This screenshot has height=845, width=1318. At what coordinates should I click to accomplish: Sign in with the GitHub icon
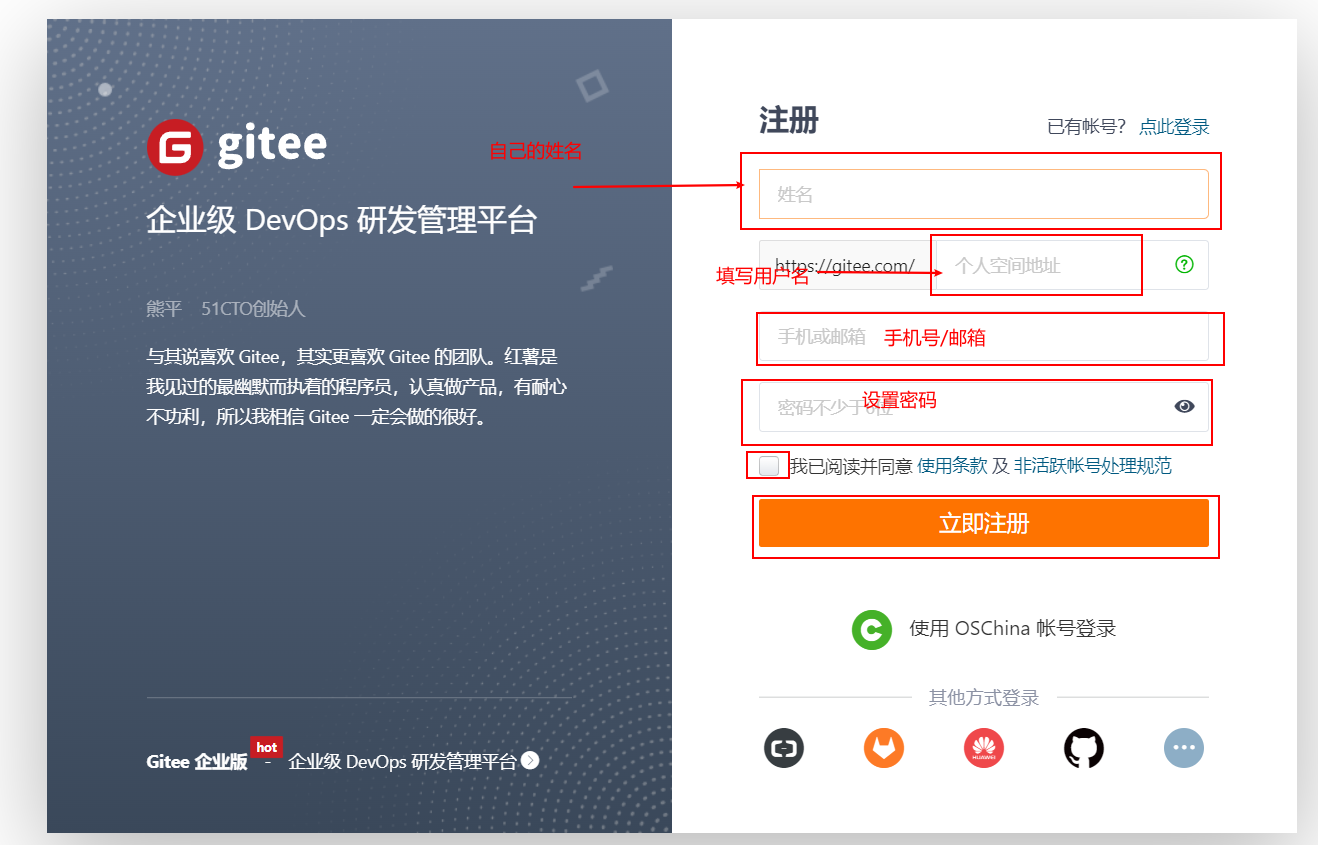pyautogui.click(x=1084, y=747)
